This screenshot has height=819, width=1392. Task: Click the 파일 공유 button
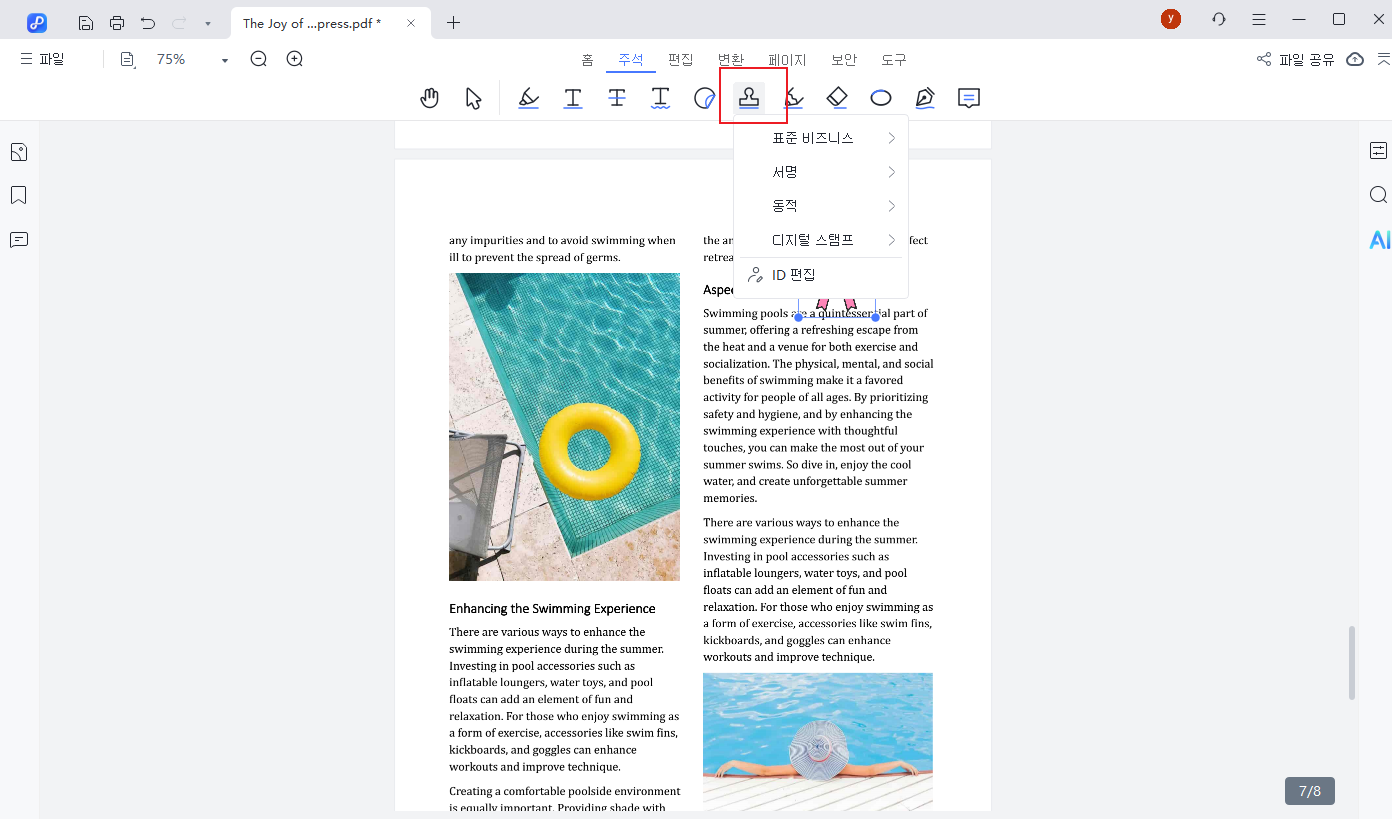click(1295, 60)
